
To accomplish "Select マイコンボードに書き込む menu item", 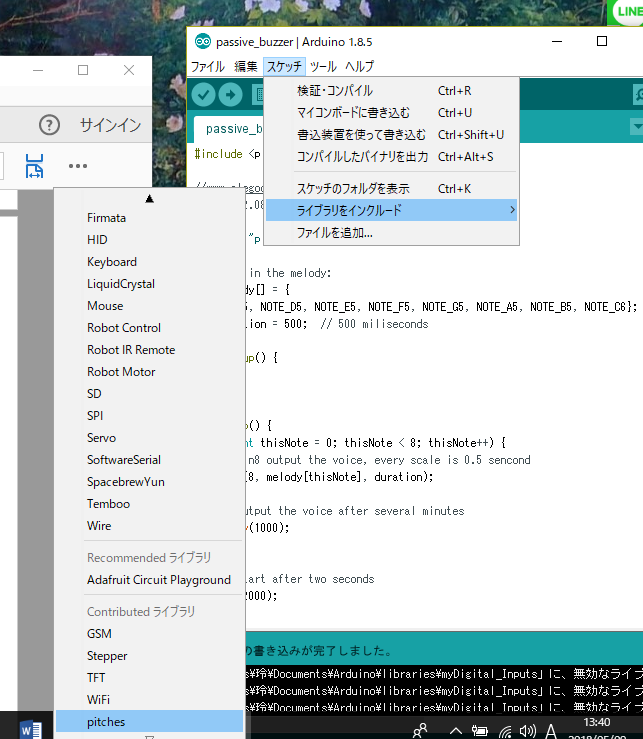I will 391,113.
